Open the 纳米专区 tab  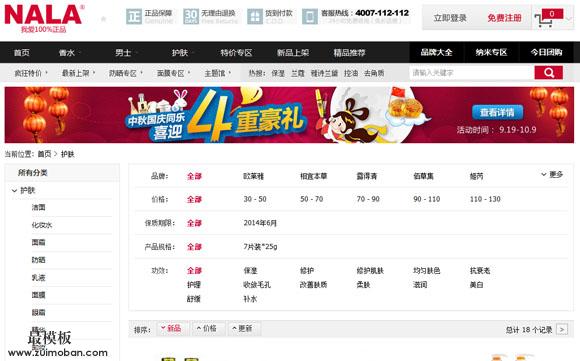[x=491, y=52]
